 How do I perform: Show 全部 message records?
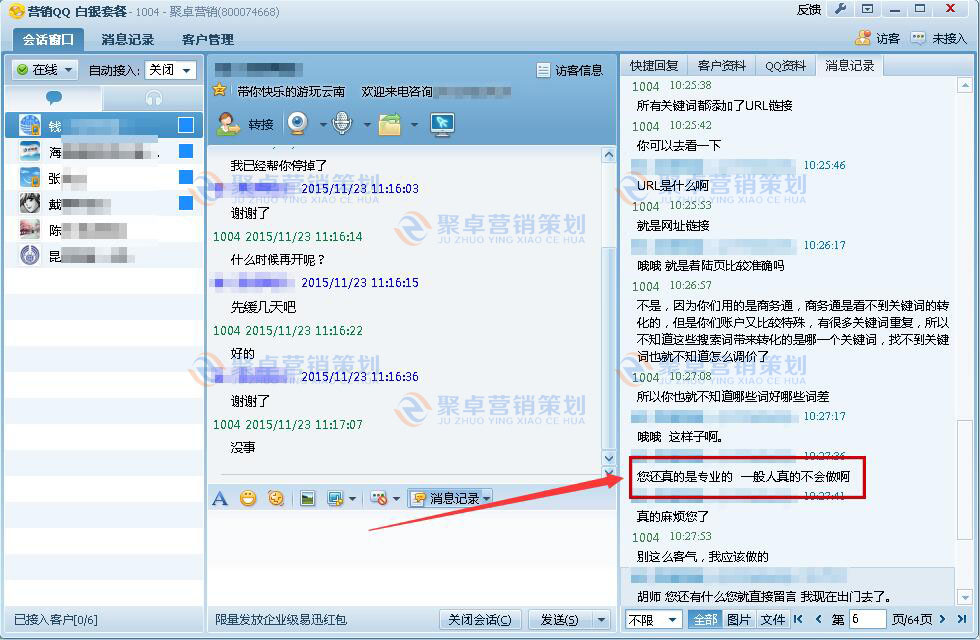(x=705, y=619)
